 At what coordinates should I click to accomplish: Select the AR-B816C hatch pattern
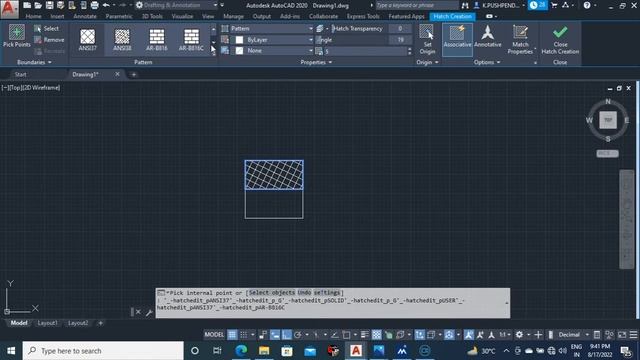point(191,40)
